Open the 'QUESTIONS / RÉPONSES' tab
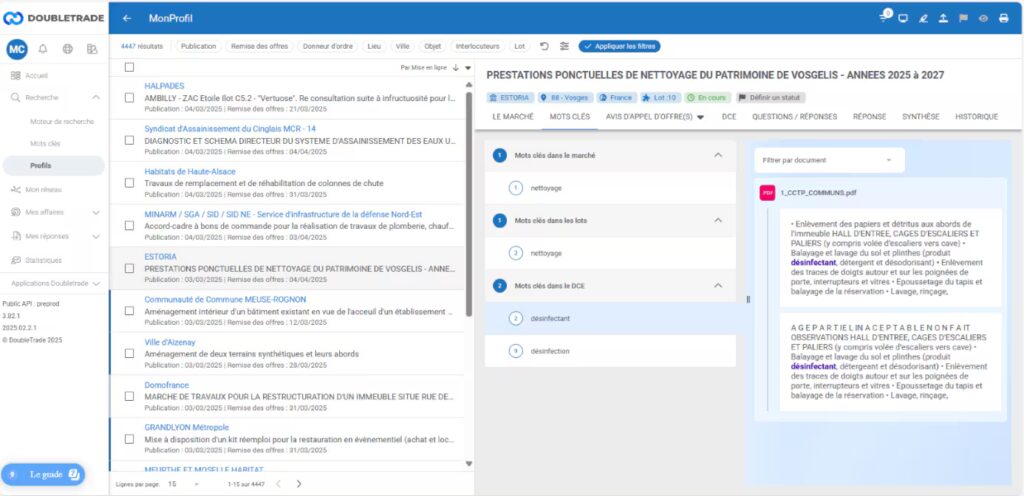 (794, 116)
